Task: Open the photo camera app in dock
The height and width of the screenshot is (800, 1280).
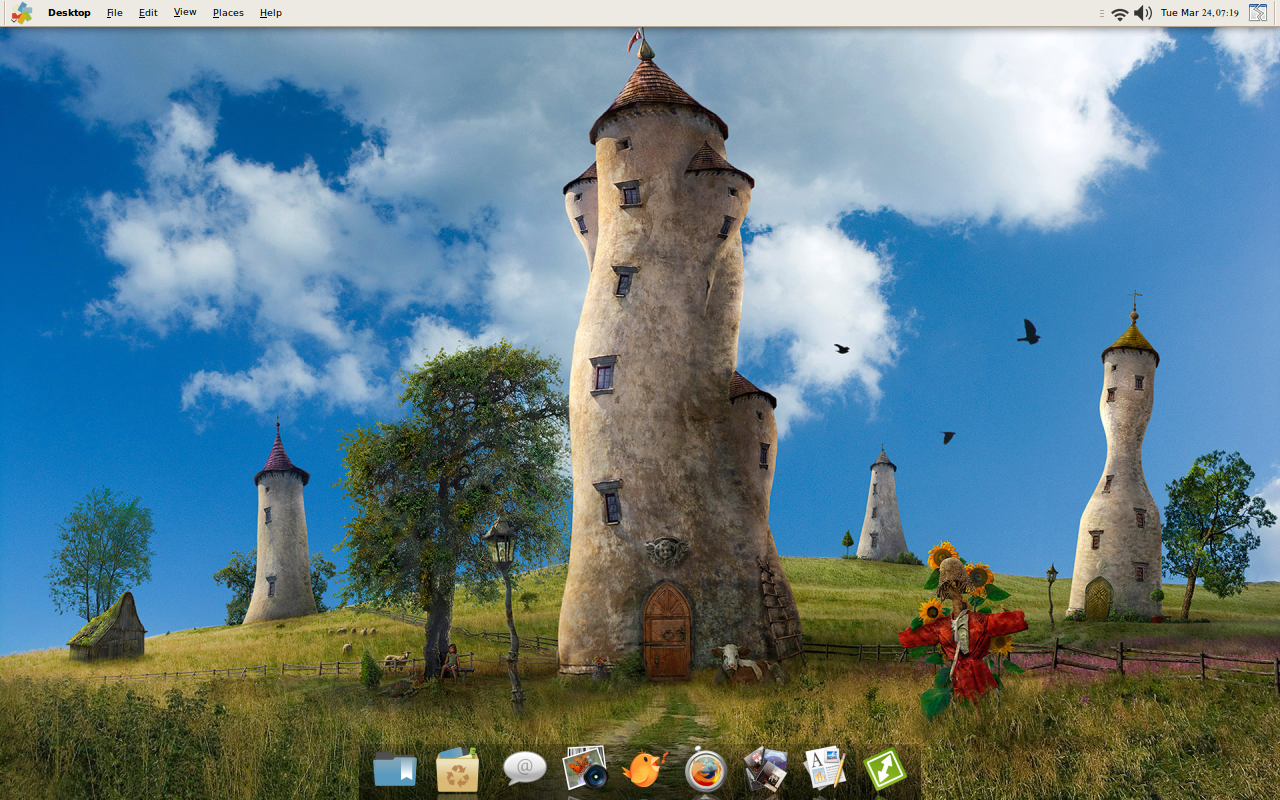Action: [585, 768]
